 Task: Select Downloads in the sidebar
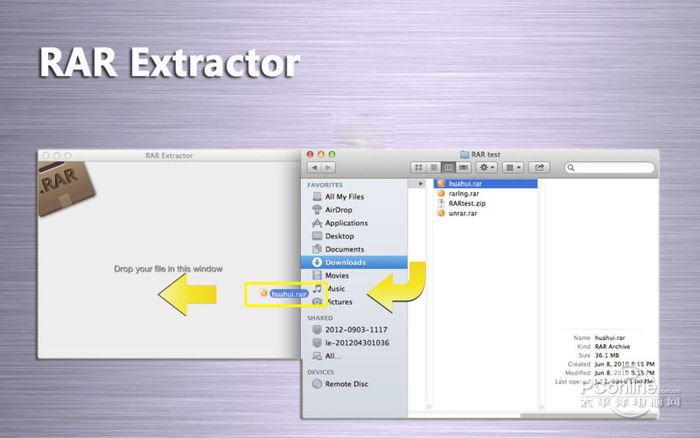(354, 262)
